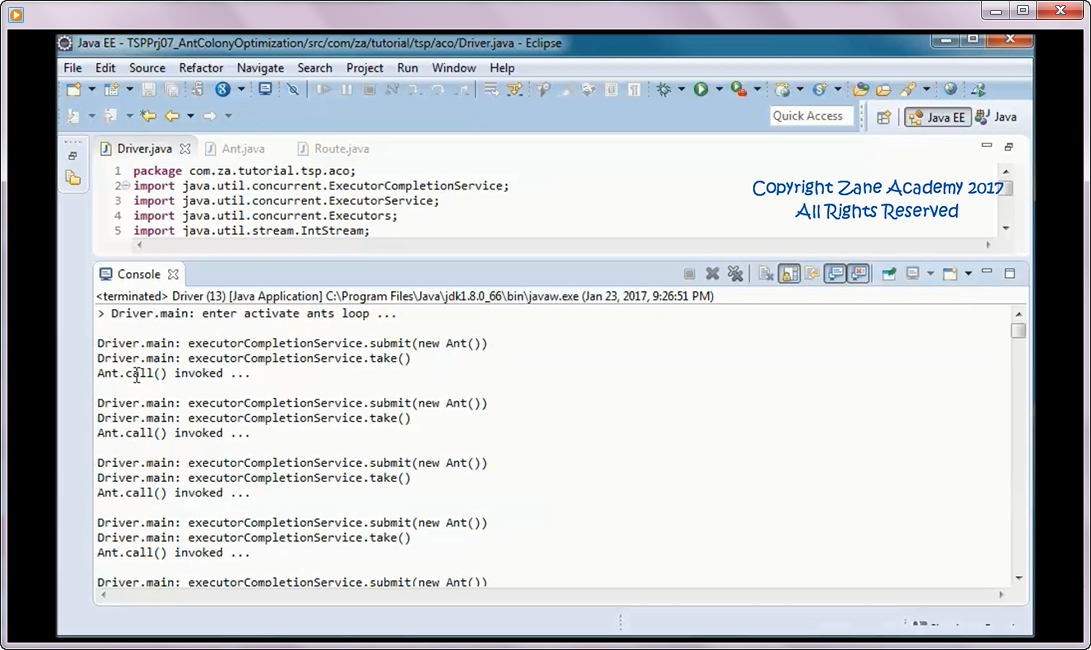The height and width of the screenshot is (650, 1091).
Task: Run the application using the green Run icon
Action: coord(699,89)
